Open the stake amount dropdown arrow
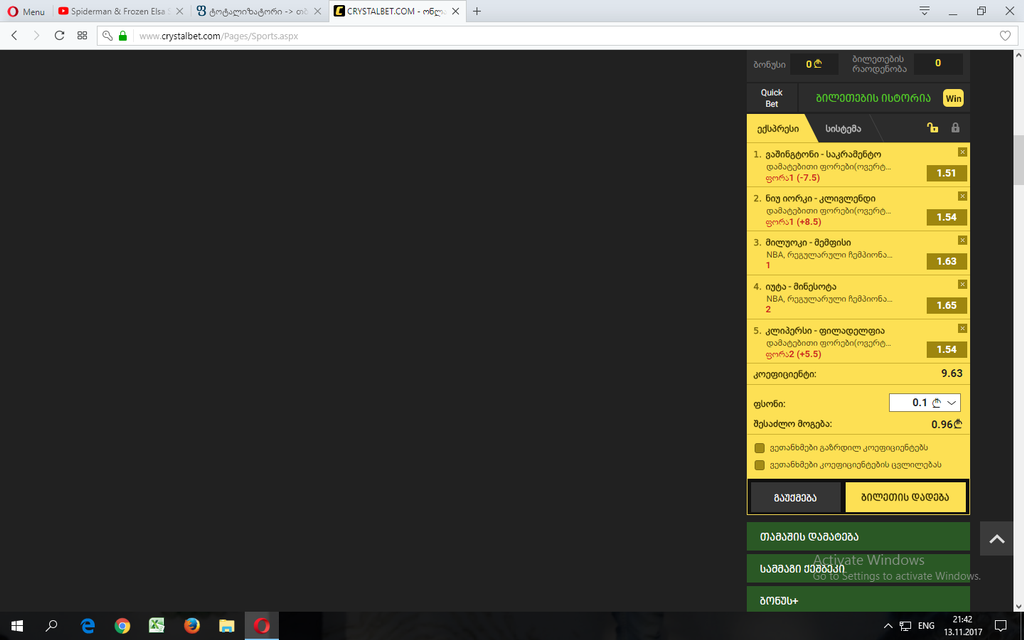The image size is (1024, 640). [x=952, y=403]
